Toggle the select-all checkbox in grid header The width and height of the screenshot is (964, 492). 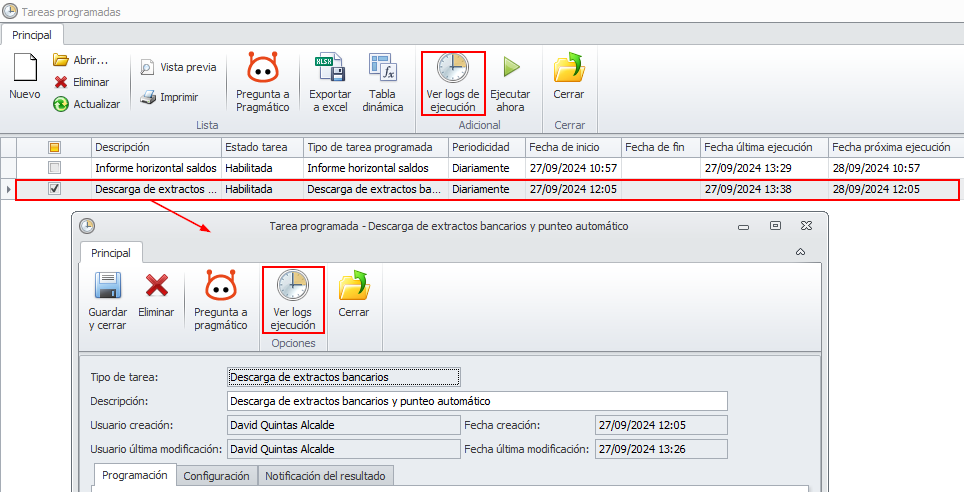pos(54,147)
